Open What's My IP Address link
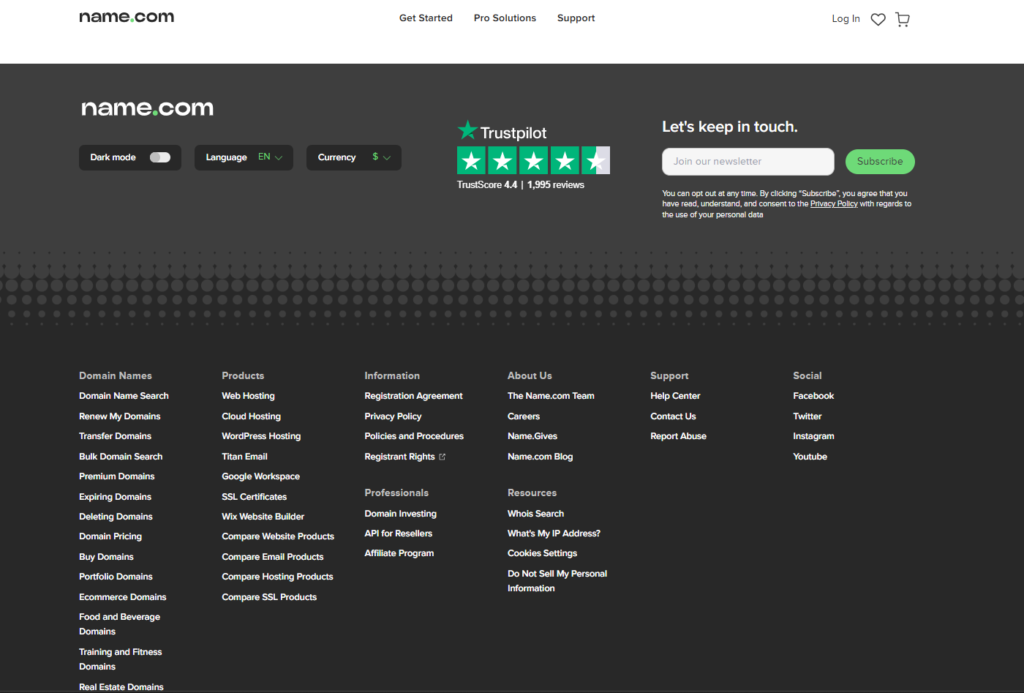Image resolution: width=1024 pixels, height=693 pixels. [554, 534]
